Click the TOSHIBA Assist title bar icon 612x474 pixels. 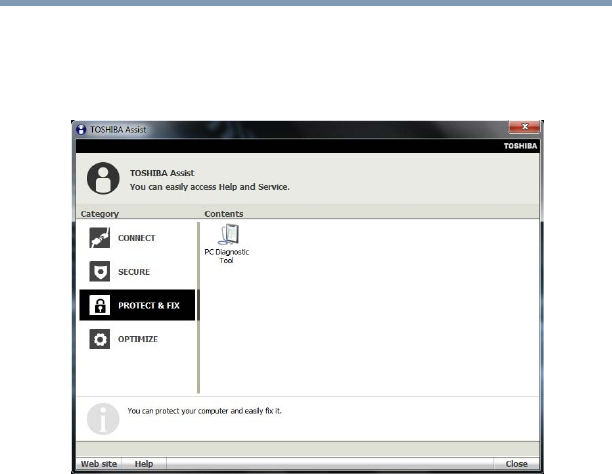click(x=81, y=130)
